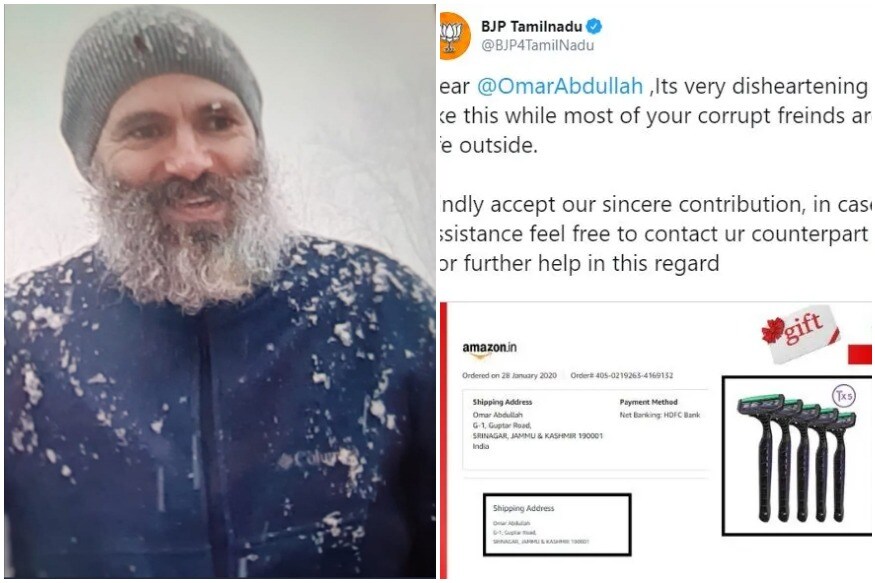Click the Tx5 badge on razor picture
The height and width of the screenshot is (583, 875).
point(843,396)
